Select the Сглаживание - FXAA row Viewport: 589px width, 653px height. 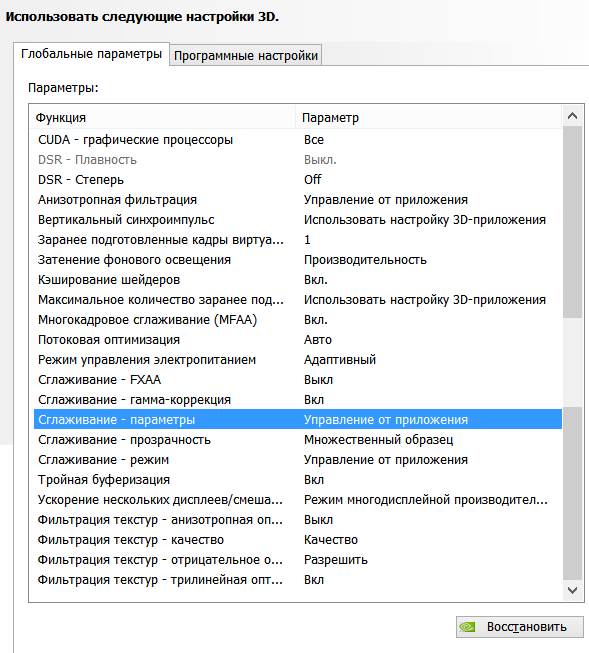tap(298, 379)
